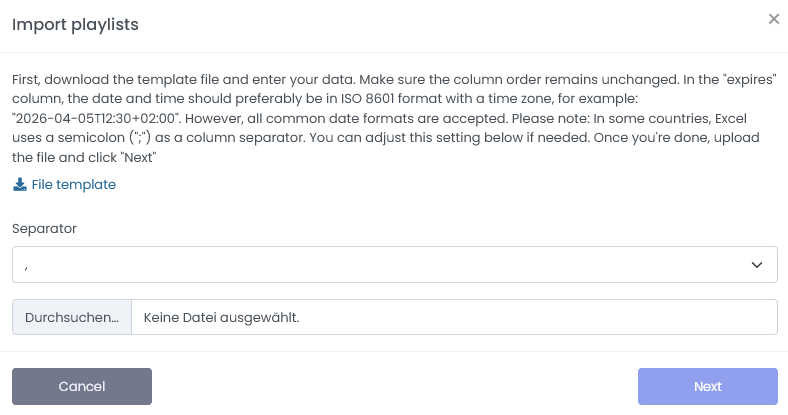Screen dimensions: 788x415
Task: Proceed with the Next button
Action: point(707,386)
